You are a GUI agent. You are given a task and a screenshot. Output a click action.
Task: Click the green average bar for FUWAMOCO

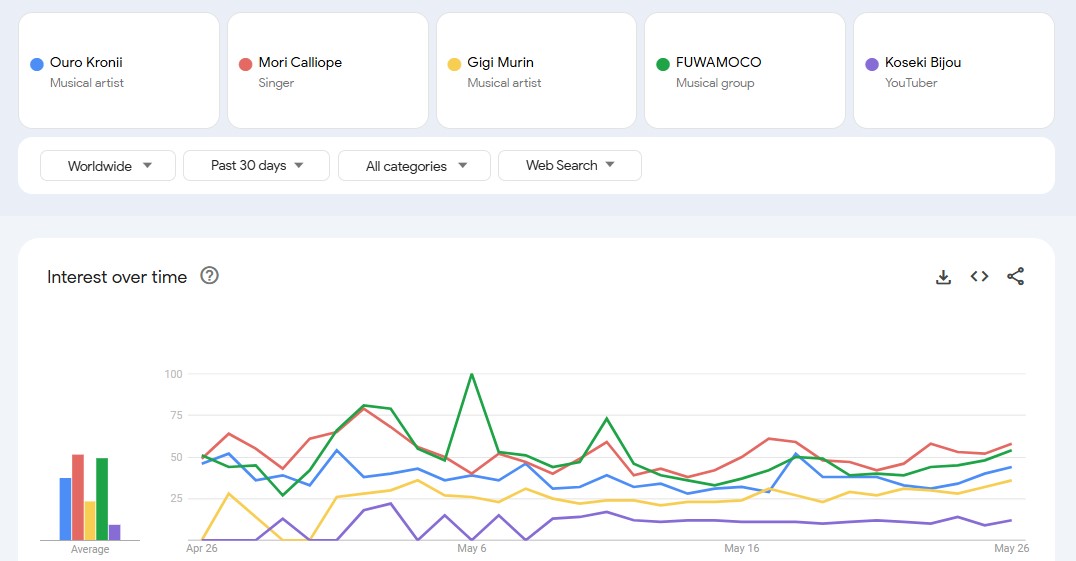tap(102, 500)
